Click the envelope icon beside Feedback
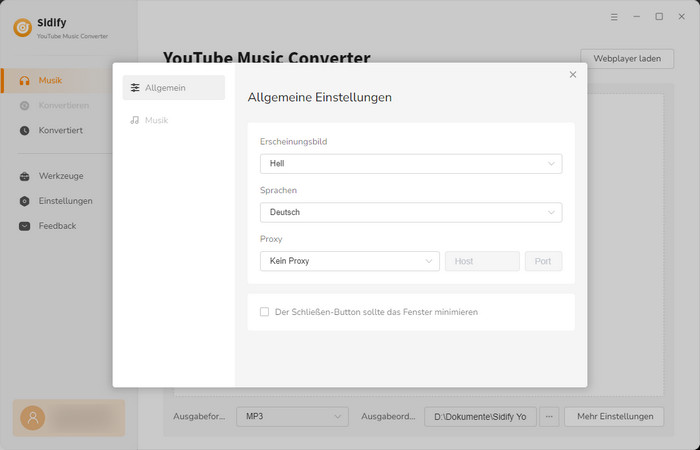Screen dimensions: 700x450 [25, 226]
